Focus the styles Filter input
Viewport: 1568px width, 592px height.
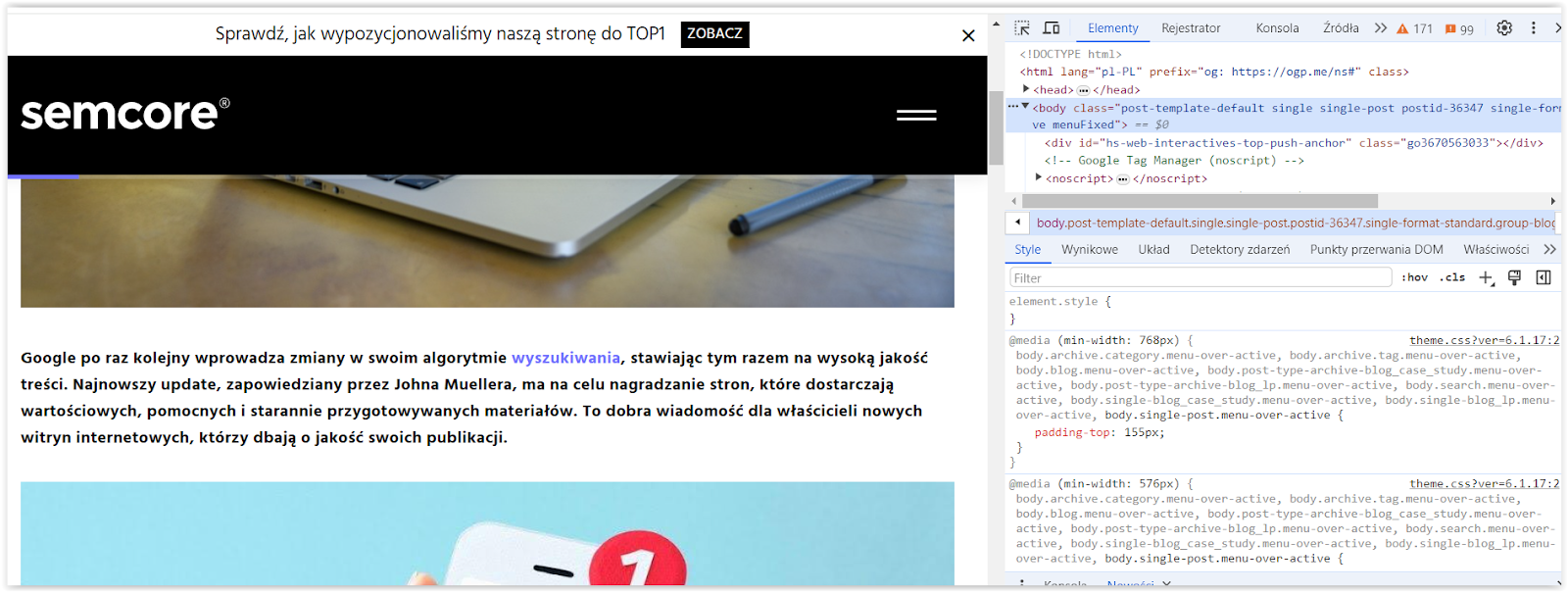1200,278
